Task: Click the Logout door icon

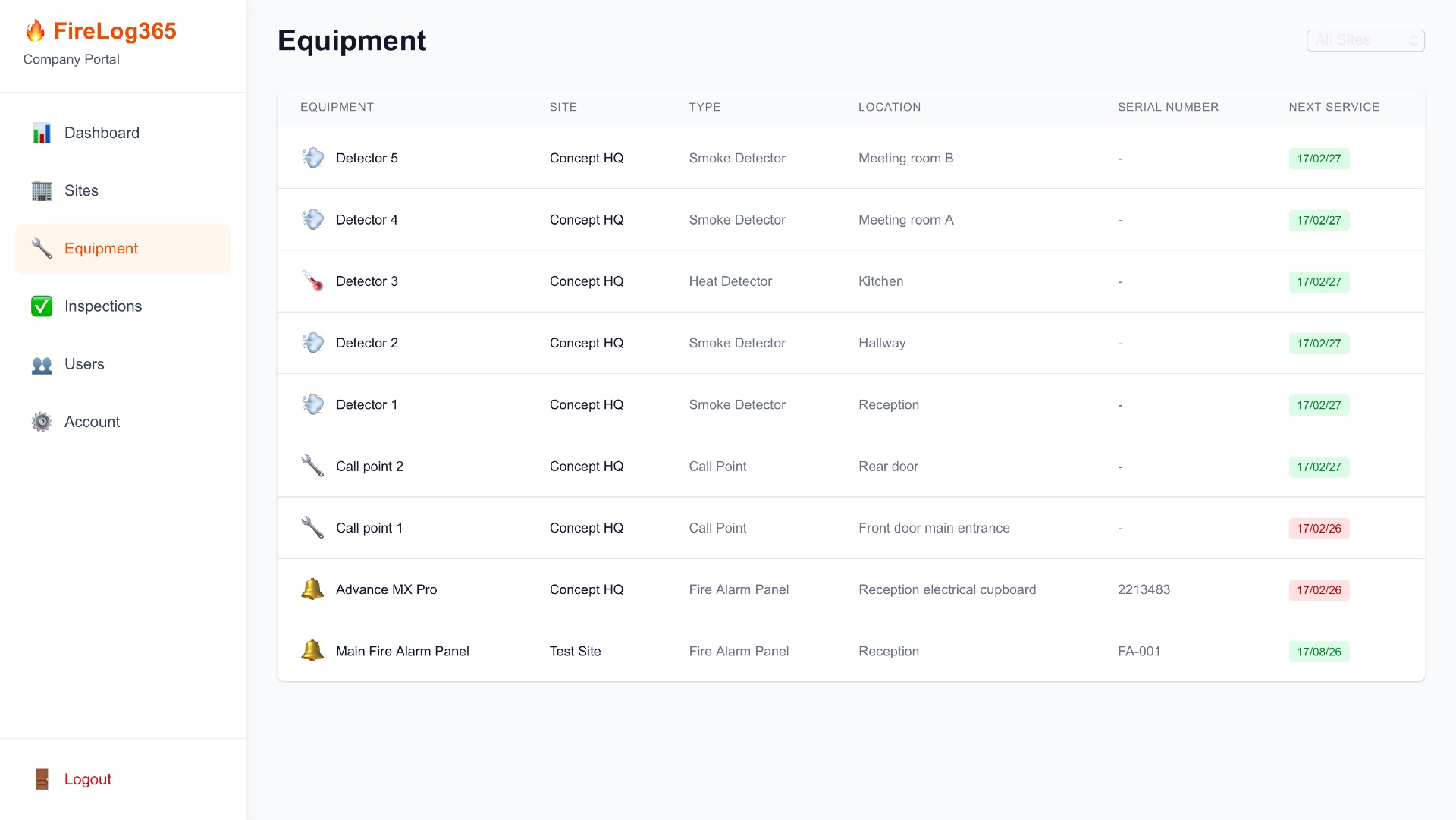Action: (42, 779)
